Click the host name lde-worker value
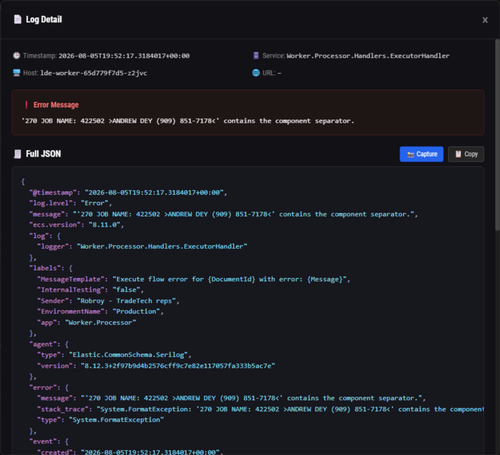 point(94,73)
